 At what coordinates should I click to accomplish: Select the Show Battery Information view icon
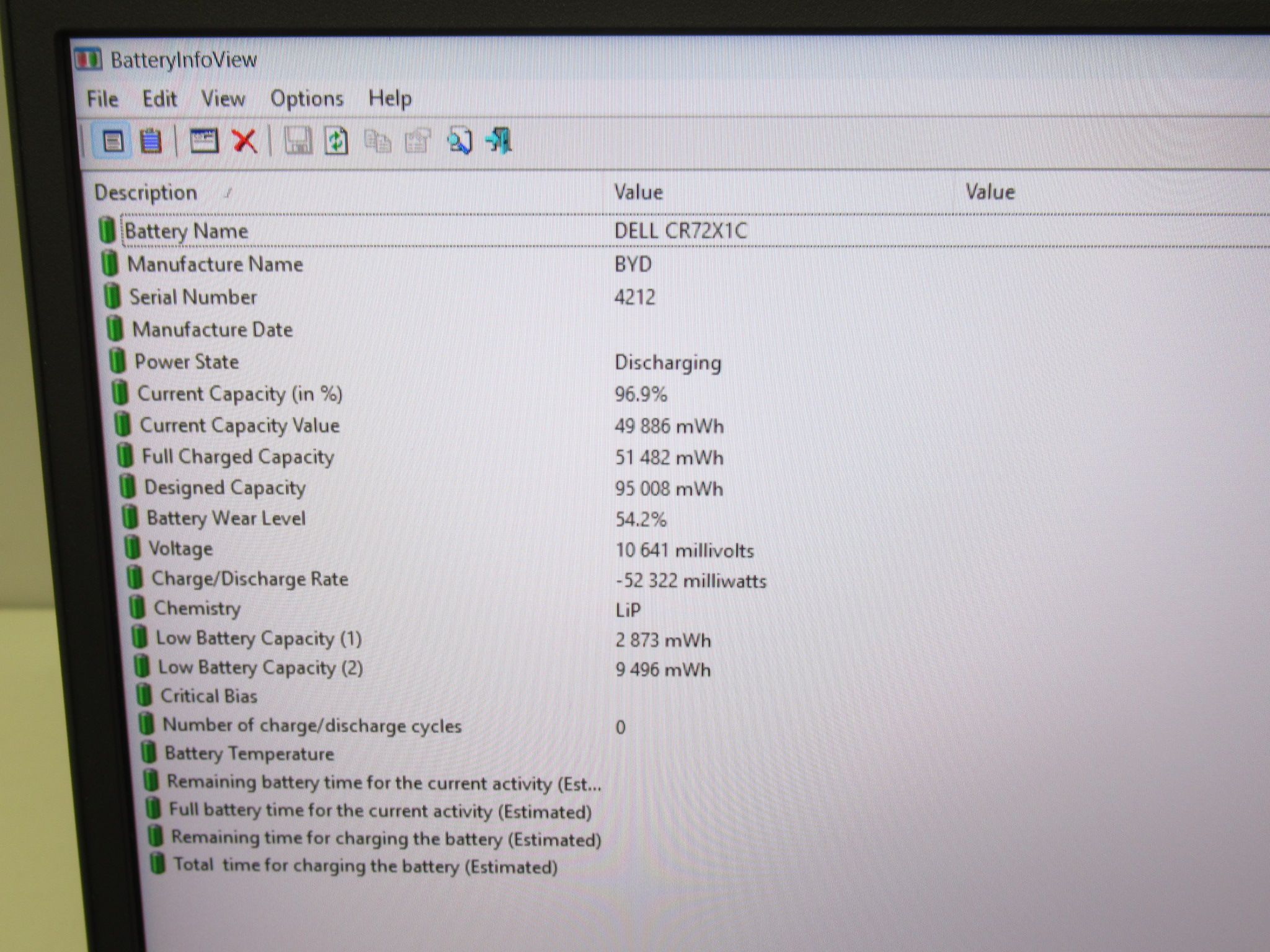pos(112,141)
